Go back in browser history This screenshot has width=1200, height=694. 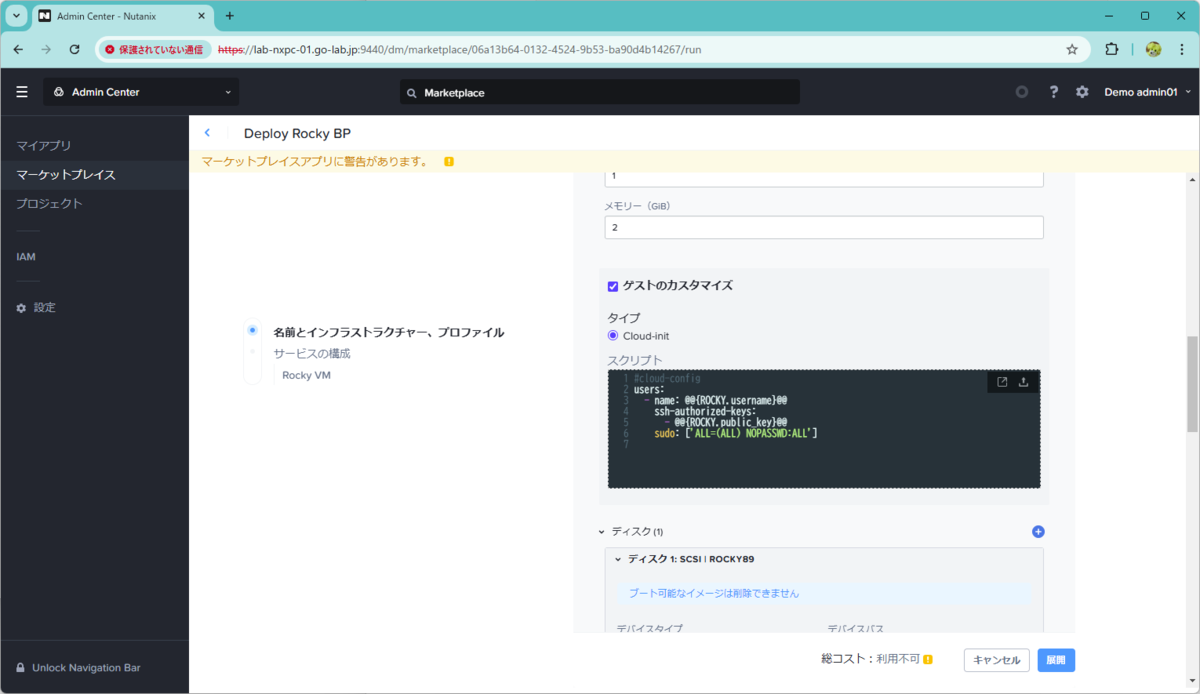coord(18,49)
